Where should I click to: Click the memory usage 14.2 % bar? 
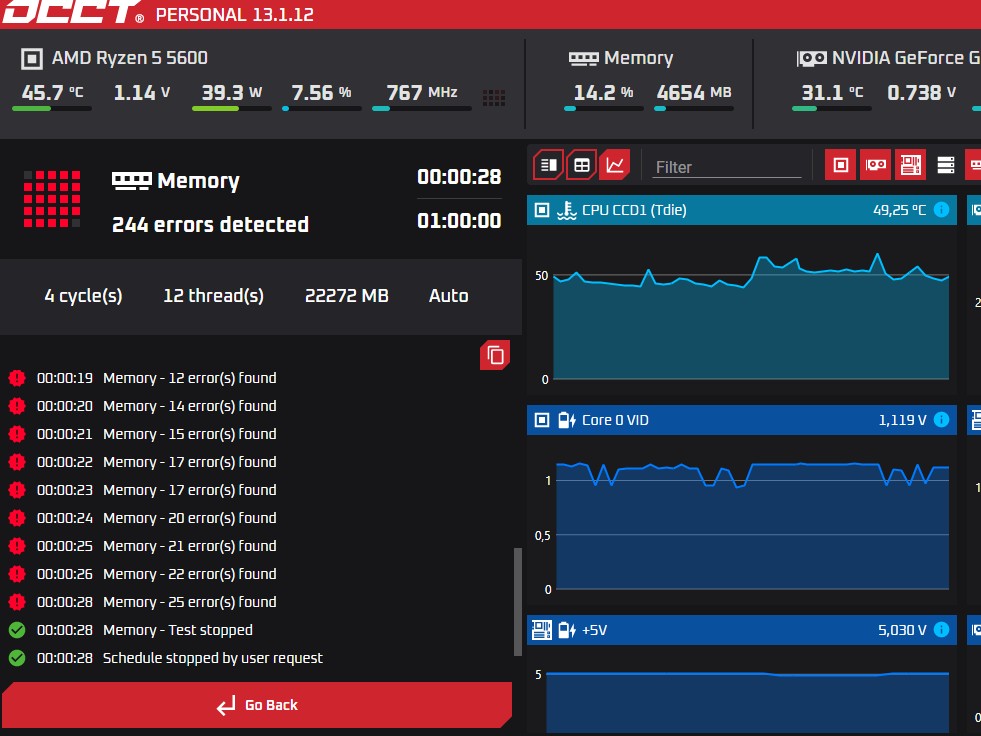pyautogui.click(x=603, y=109)
